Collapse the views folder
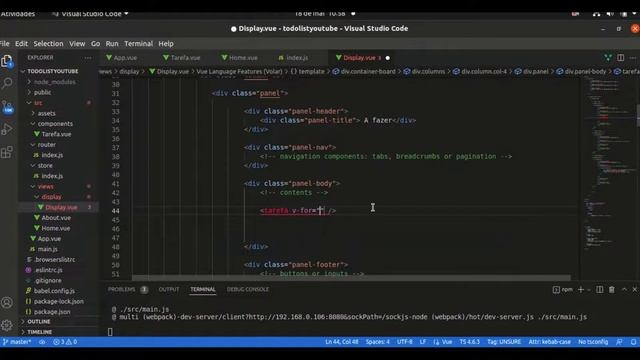This screenshot has width=640, height=360. click(46, 187)
